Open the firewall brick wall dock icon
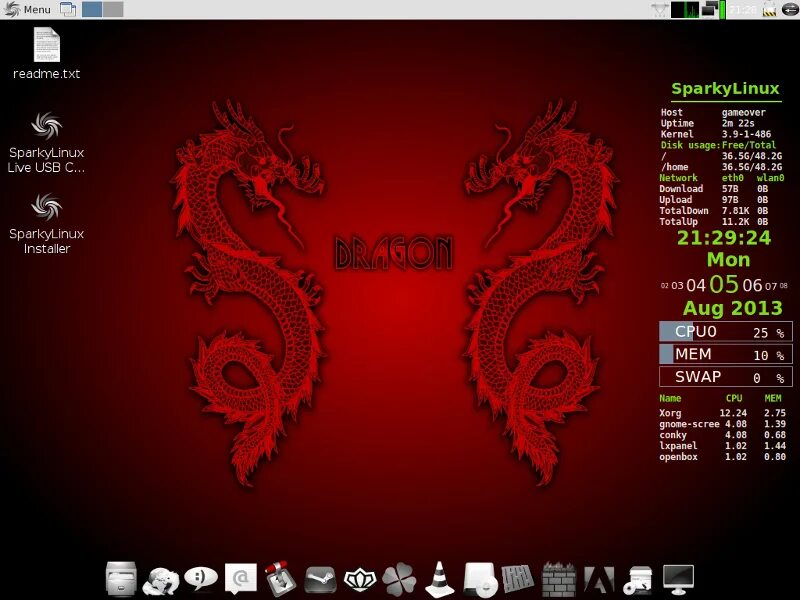This screenshot has width=800, height=600. 559,579
